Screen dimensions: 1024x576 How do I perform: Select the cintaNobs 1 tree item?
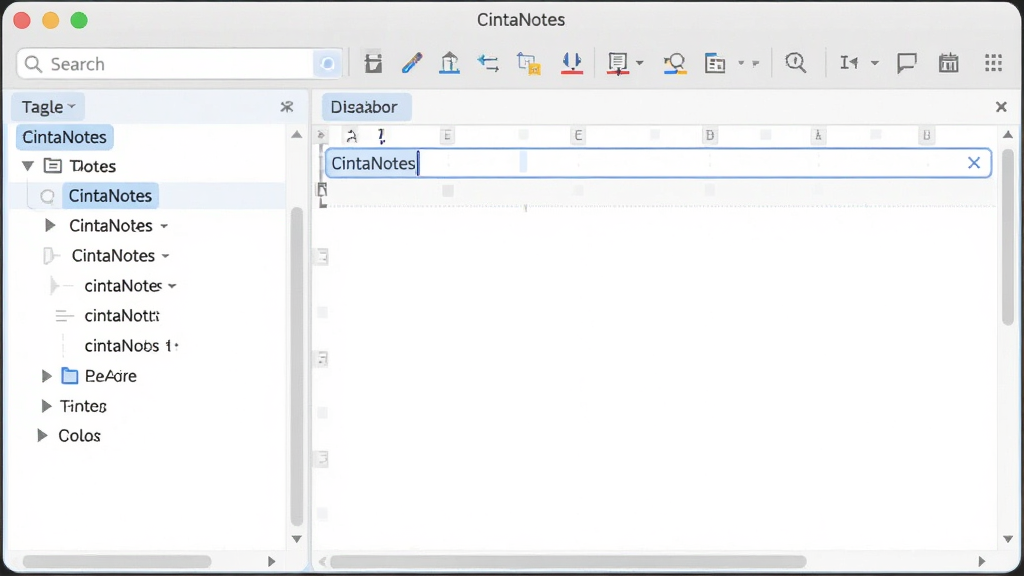click(x=131, y=346)
